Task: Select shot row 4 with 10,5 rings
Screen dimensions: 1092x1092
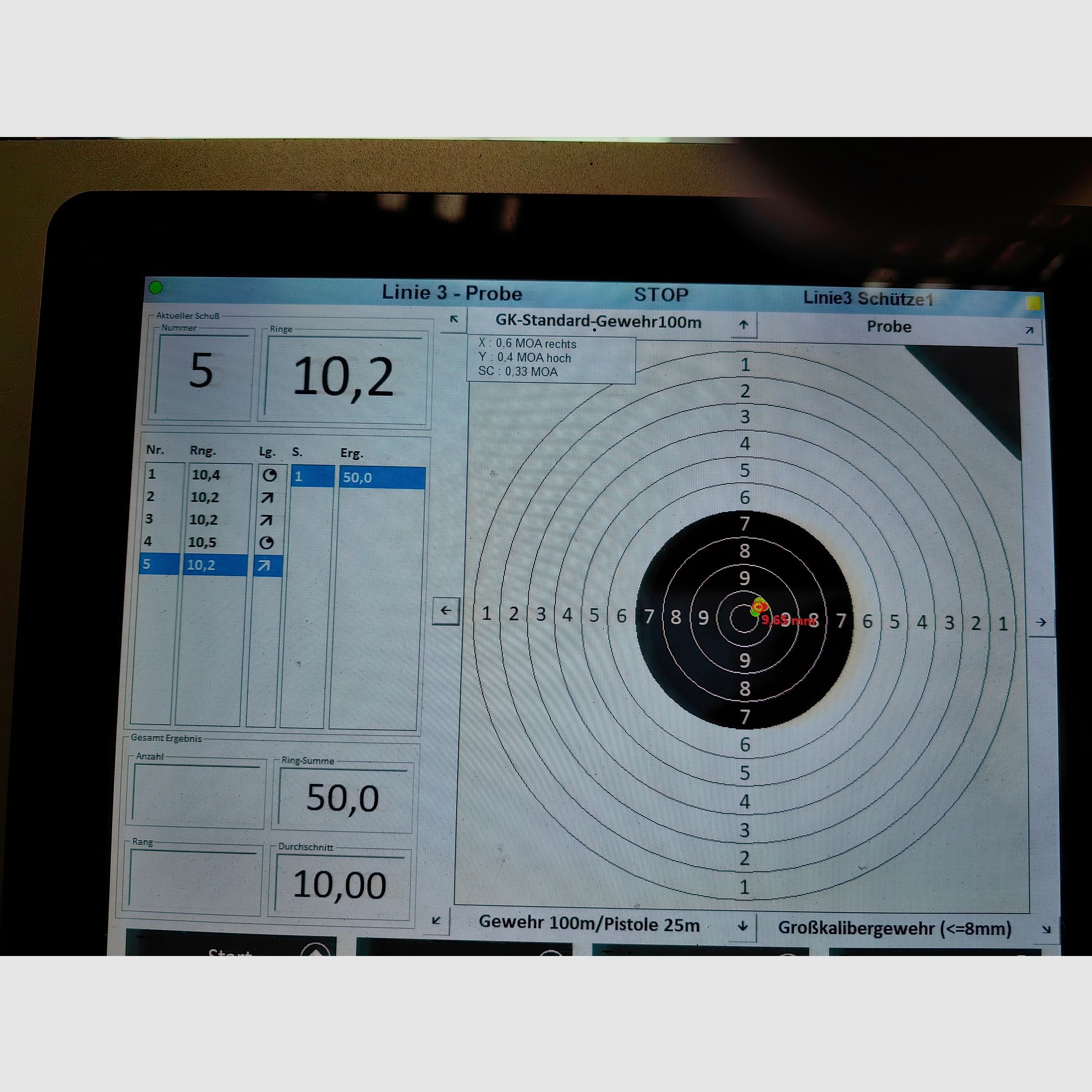Action: coord(196,542)
